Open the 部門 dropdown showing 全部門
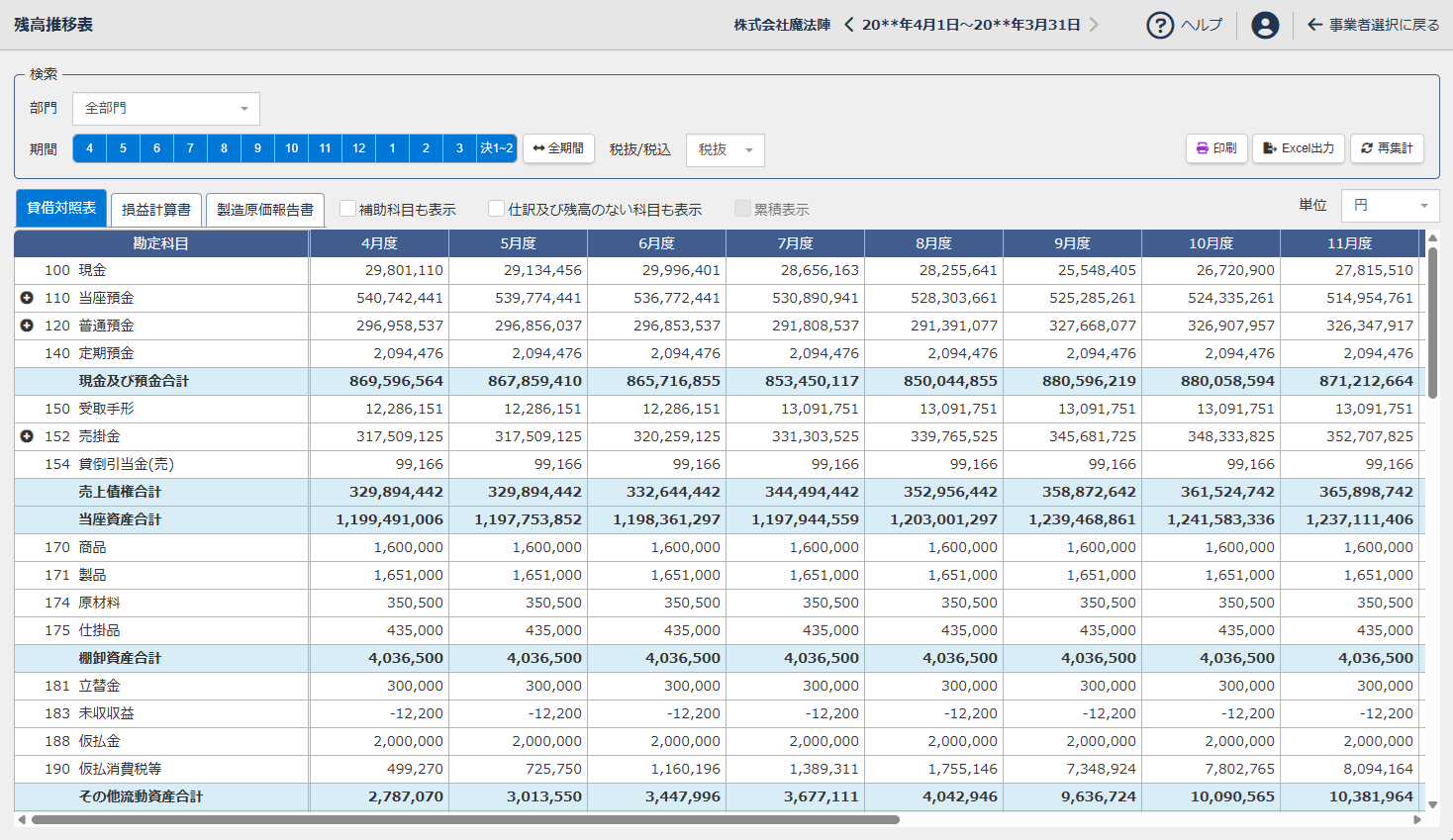Screen dimensions: 1453x840 pos(166,109)
